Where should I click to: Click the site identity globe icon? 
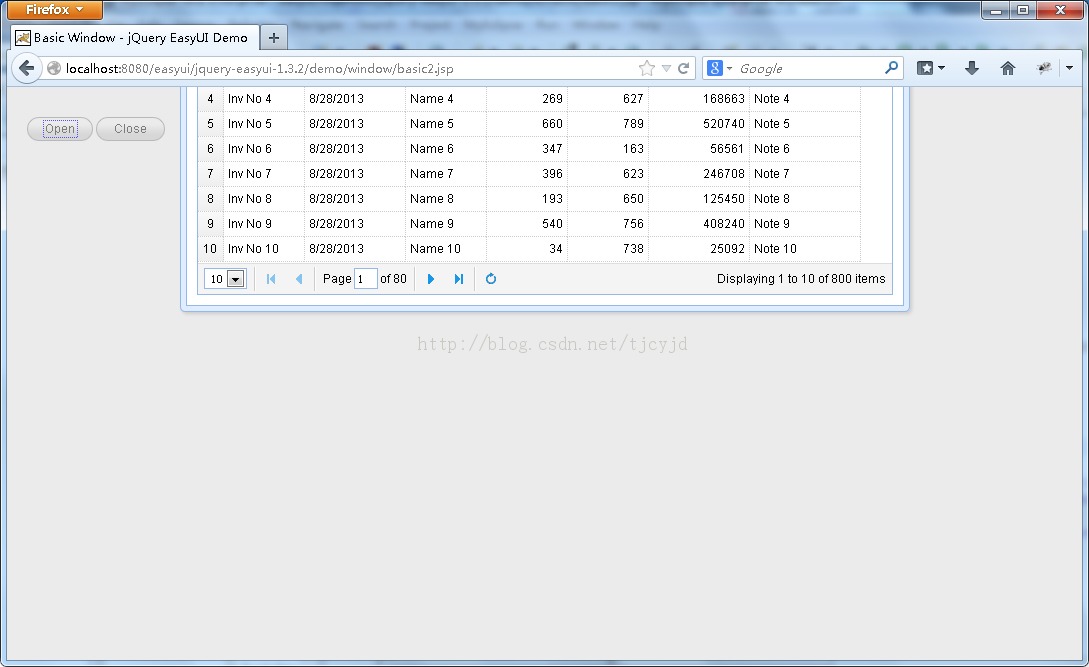[54, 68]
